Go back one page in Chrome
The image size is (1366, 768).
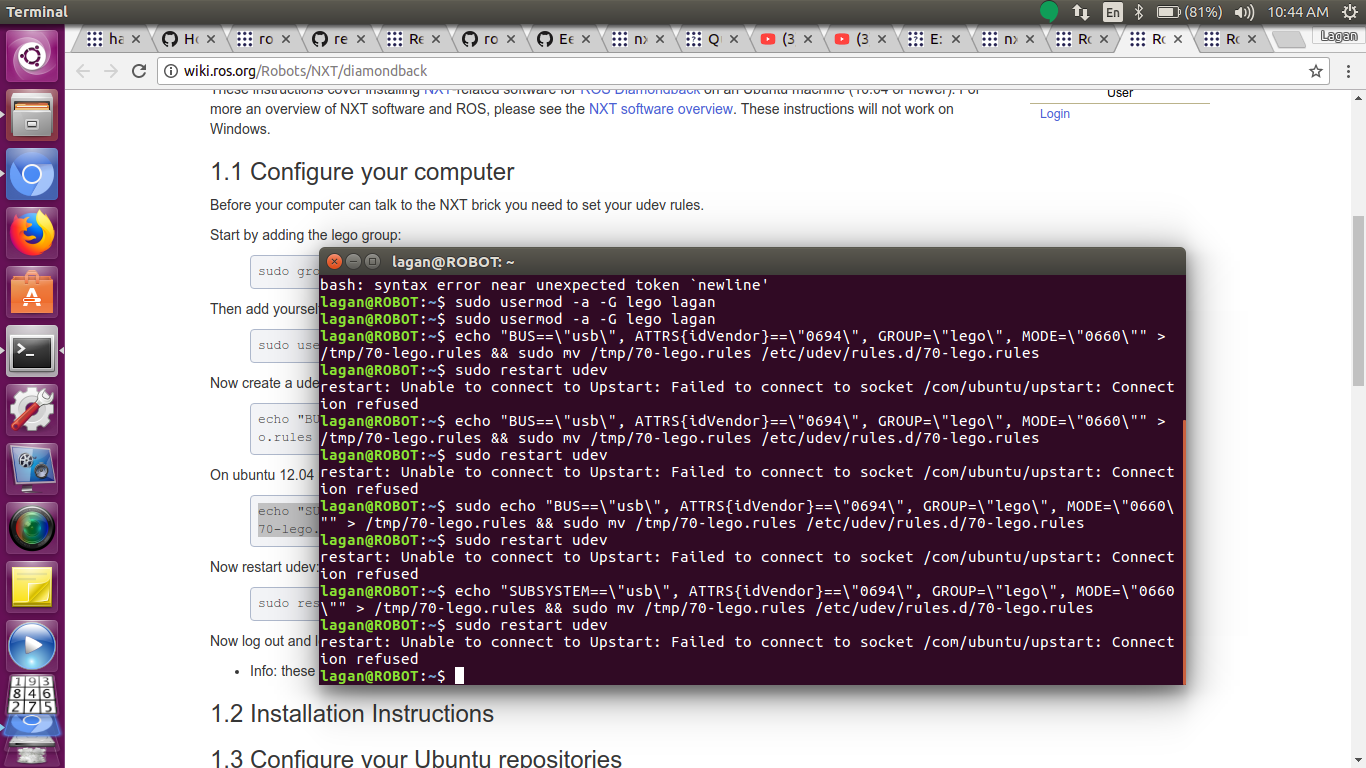pos(83,71)
